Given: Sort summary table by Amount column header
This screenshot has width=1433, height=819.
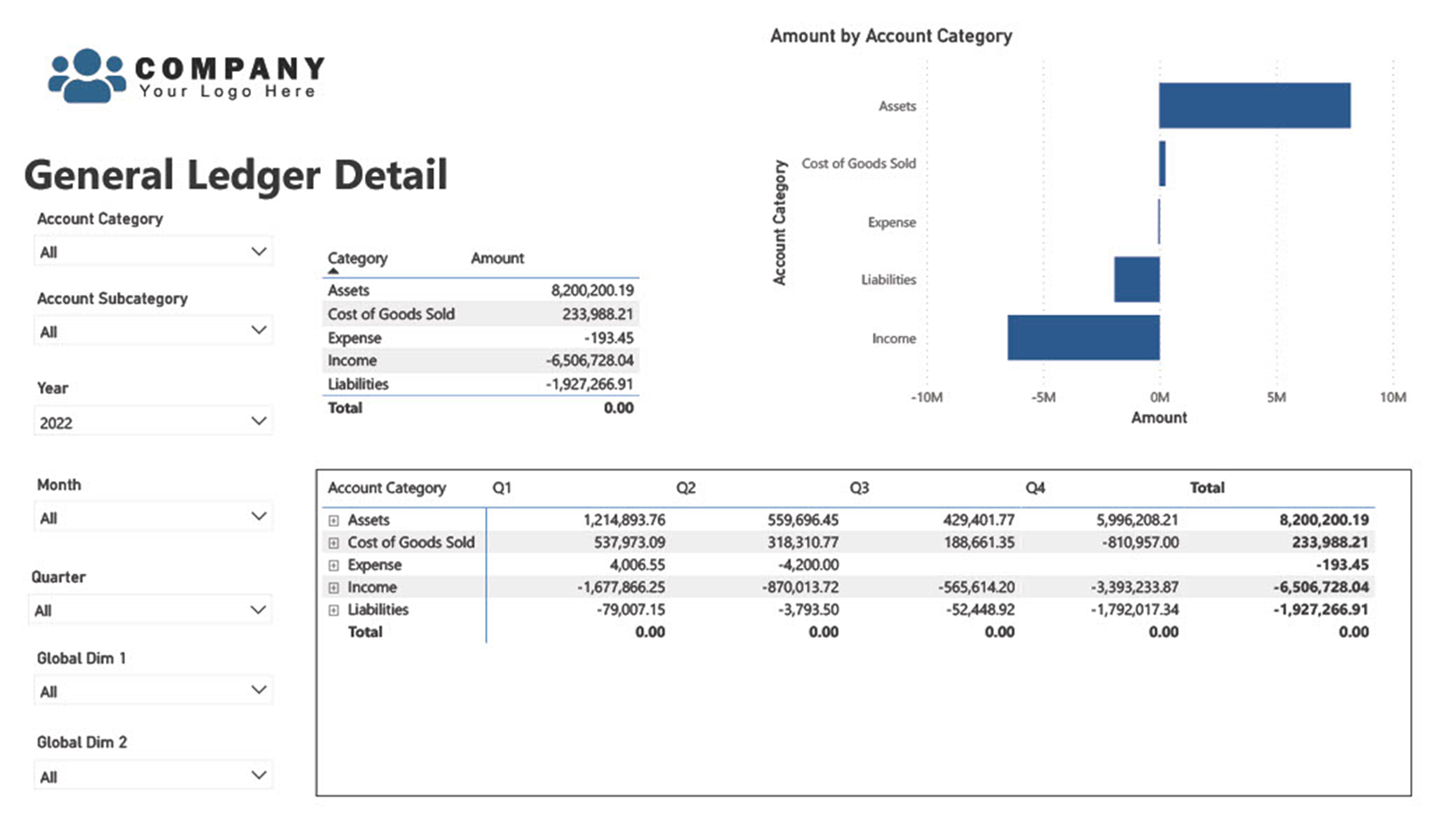Looking at the screenshot, I should [497, 258].
